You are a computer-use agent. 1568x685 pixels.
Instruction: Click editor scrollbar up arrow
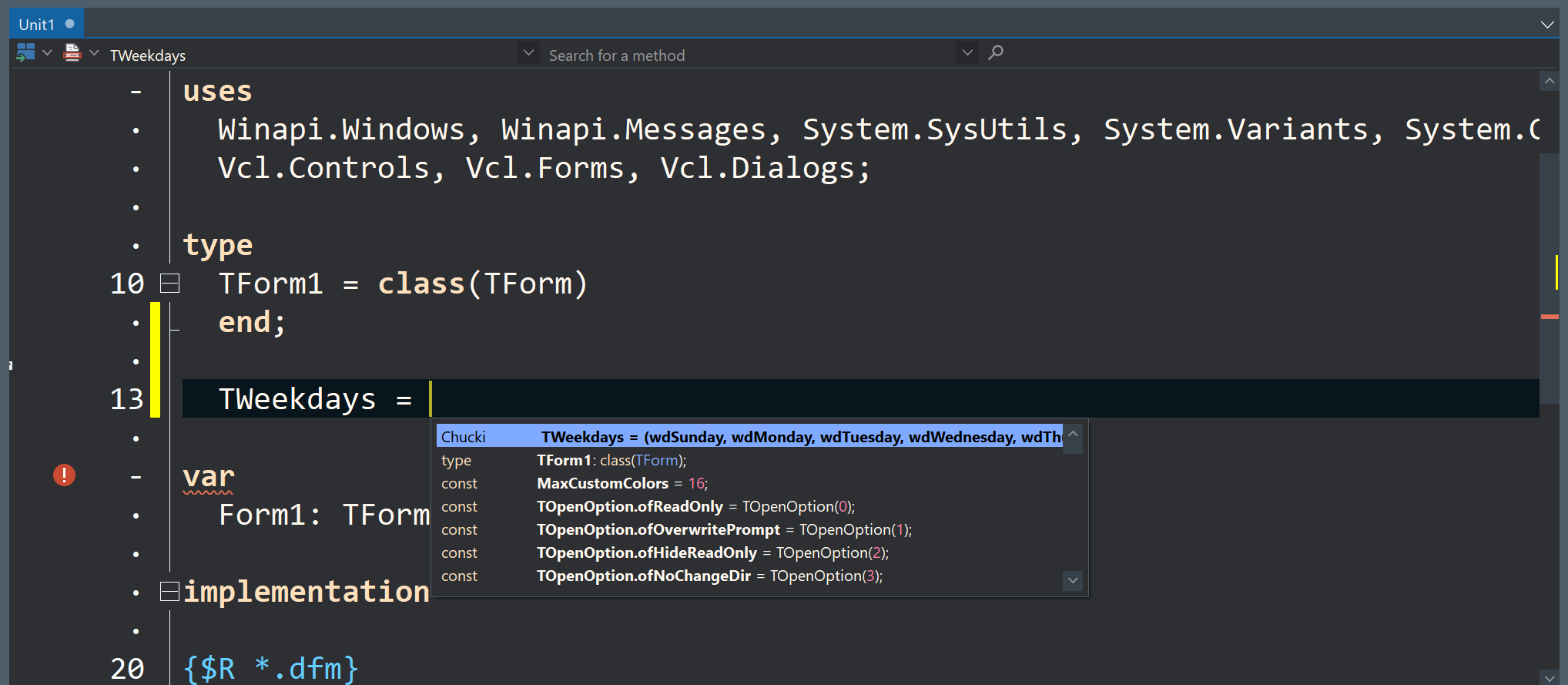coord(1550,81)
